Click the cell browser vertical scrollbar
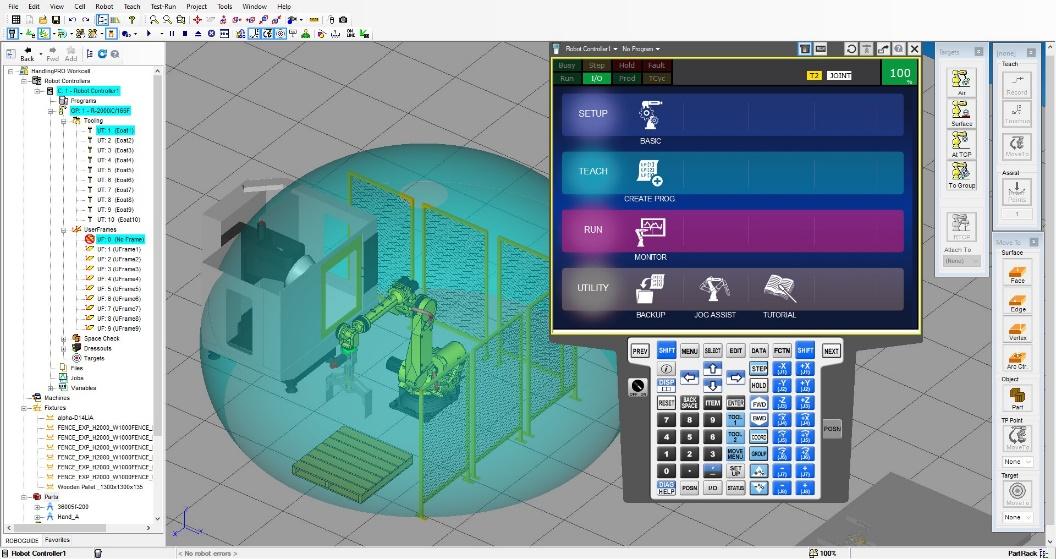 (x=158, y=294)
